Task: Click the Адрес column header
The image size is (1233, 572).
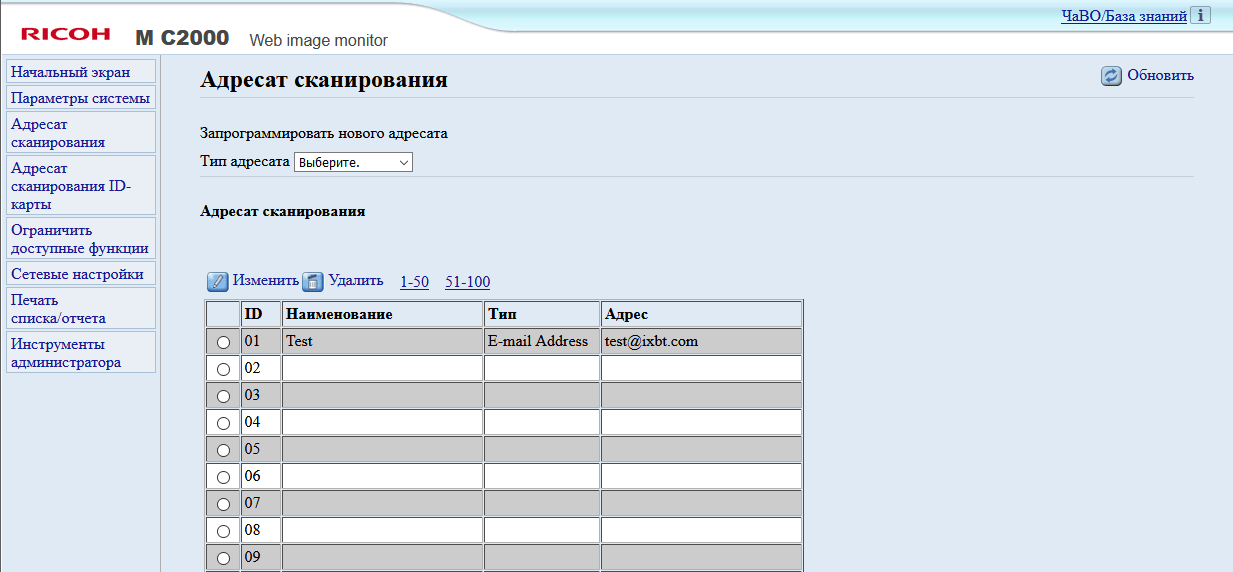Action: tap(701, 314)
